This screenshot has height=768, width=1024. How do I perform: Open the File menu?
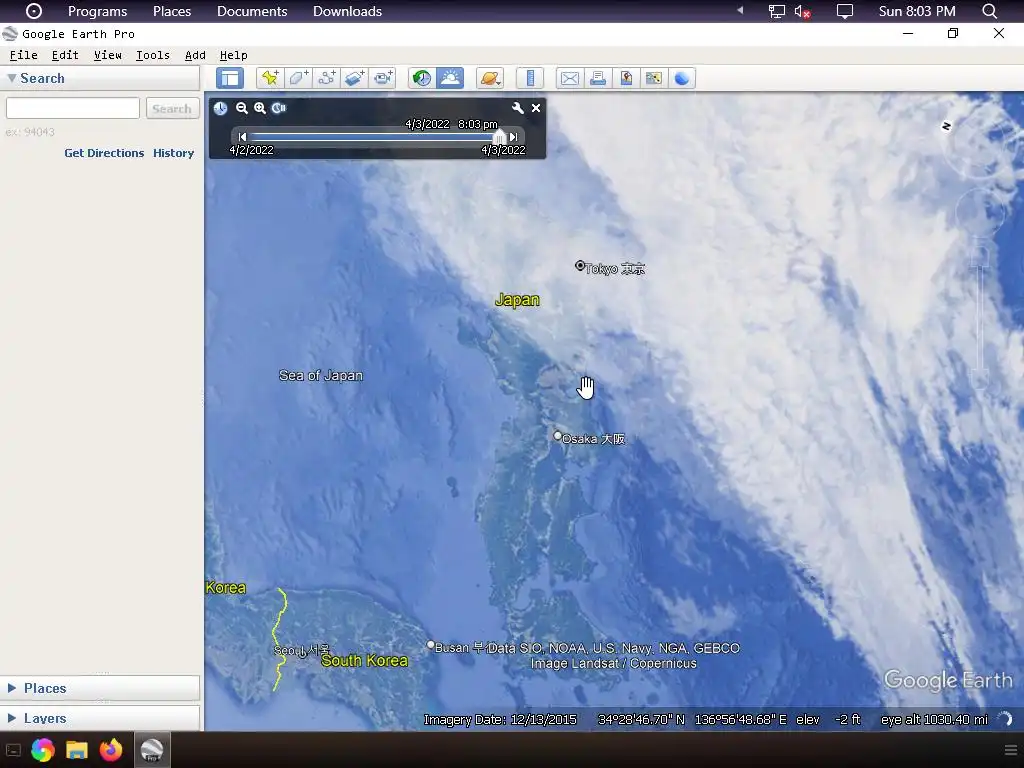click(x=24, y=55)
